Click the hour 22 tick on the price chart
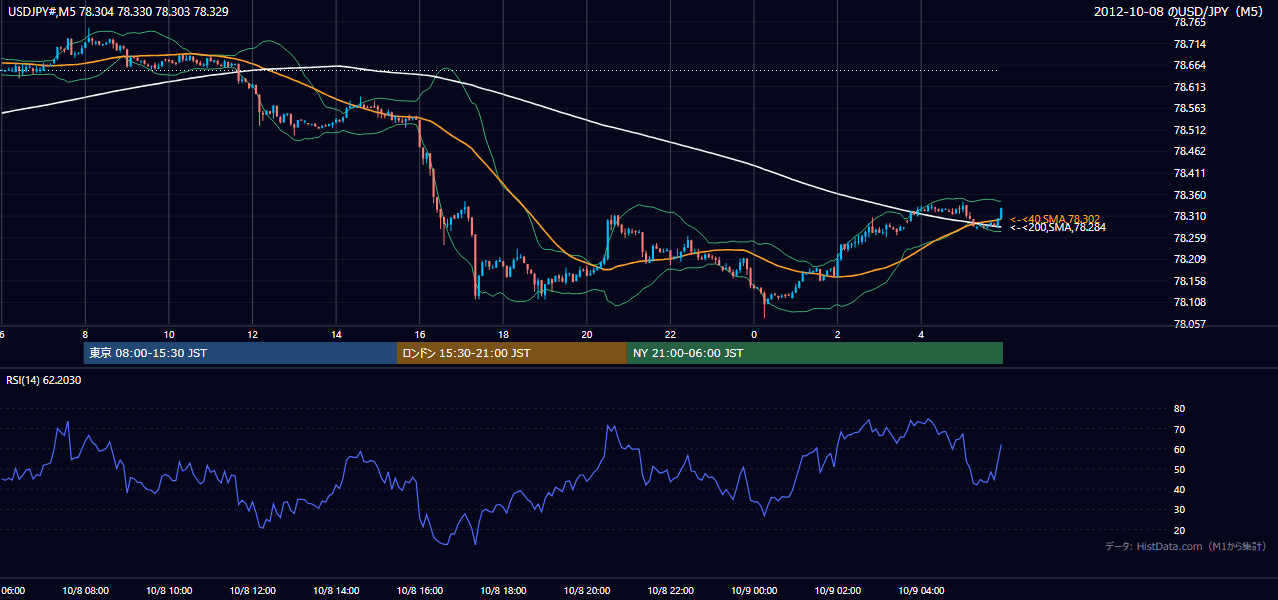Image resolution: width=1278 pixels, height=600 pixels. click(671, 335)
